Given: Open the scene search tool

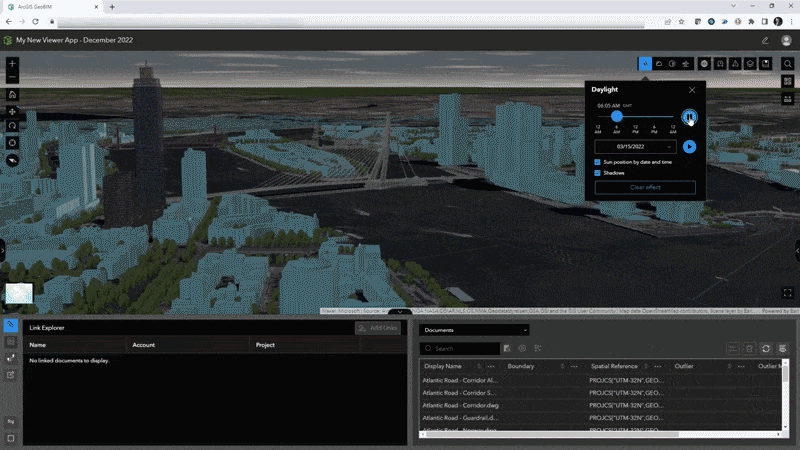Looking at the screenshot, I should coord(788,64).
